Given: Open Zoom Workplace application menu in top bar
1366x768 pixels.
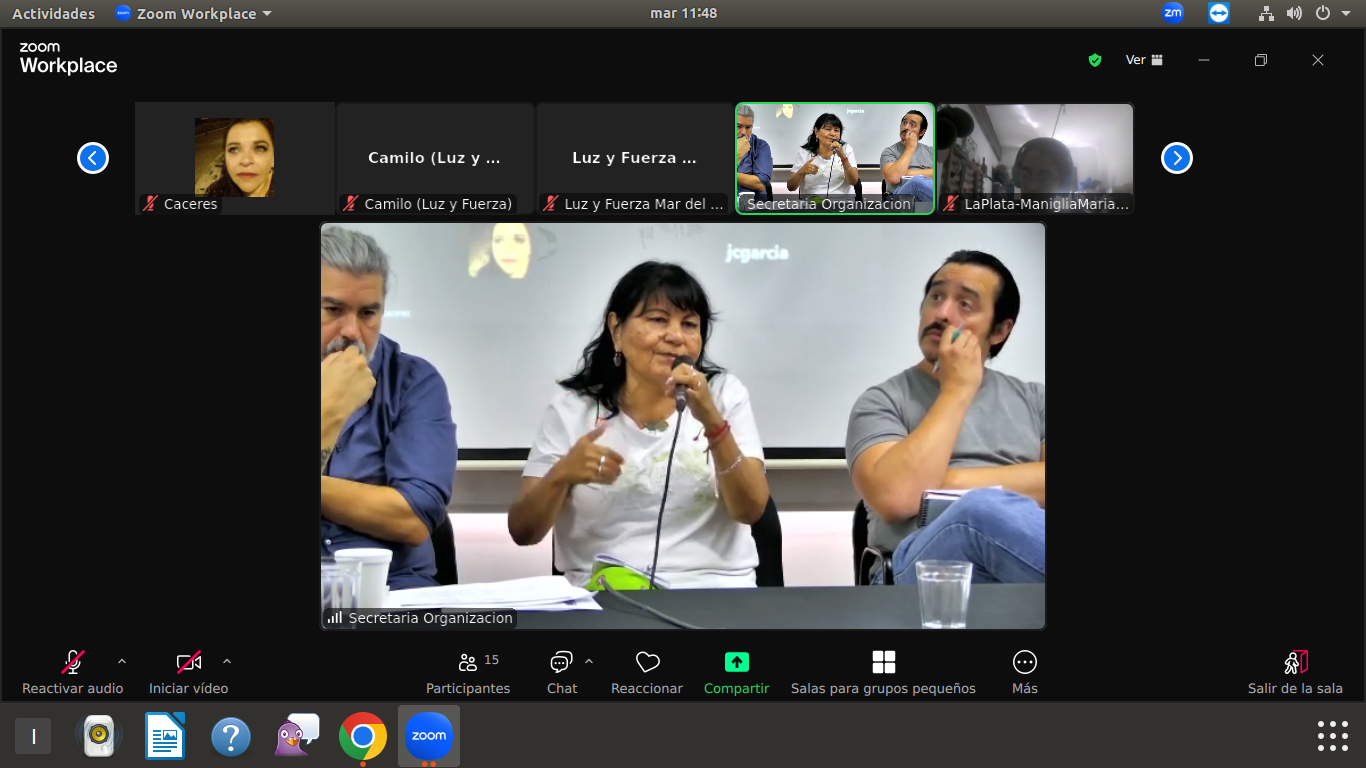Looking at the screenshot, I should [193, 14].
